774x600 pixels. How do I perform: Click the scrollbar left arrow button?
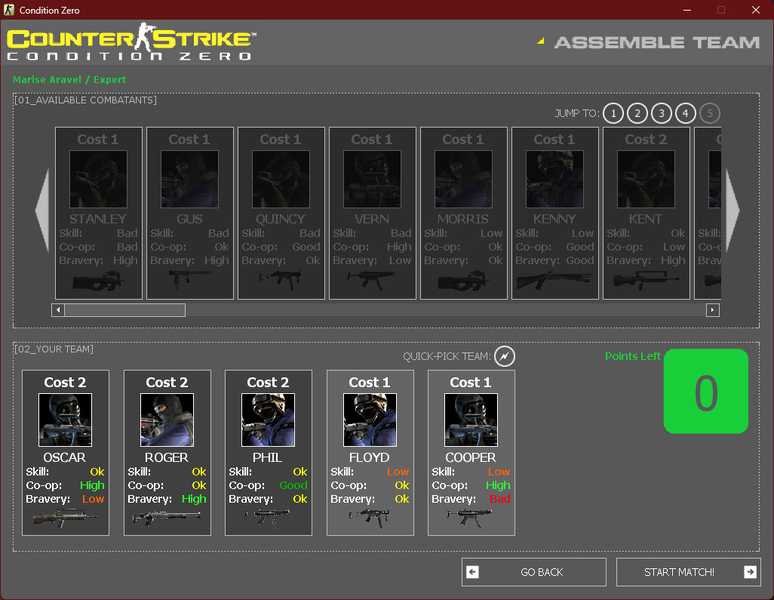click(58, 310)
